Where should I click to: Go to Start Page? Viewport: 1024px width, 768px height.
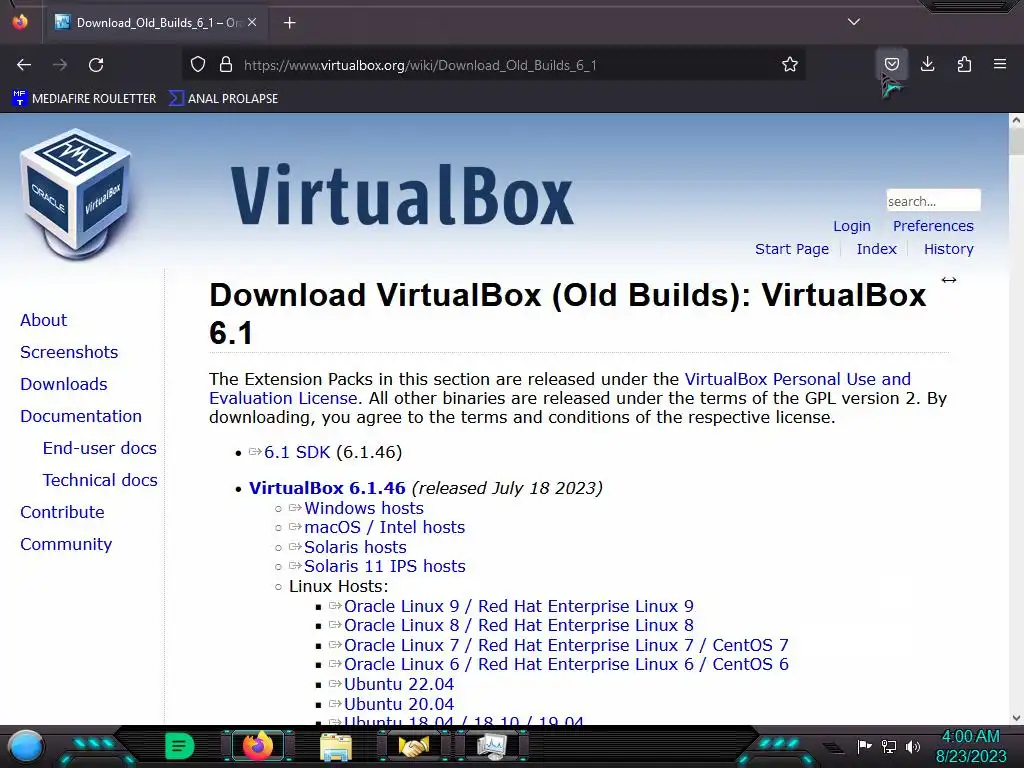[x=792, y=249]
